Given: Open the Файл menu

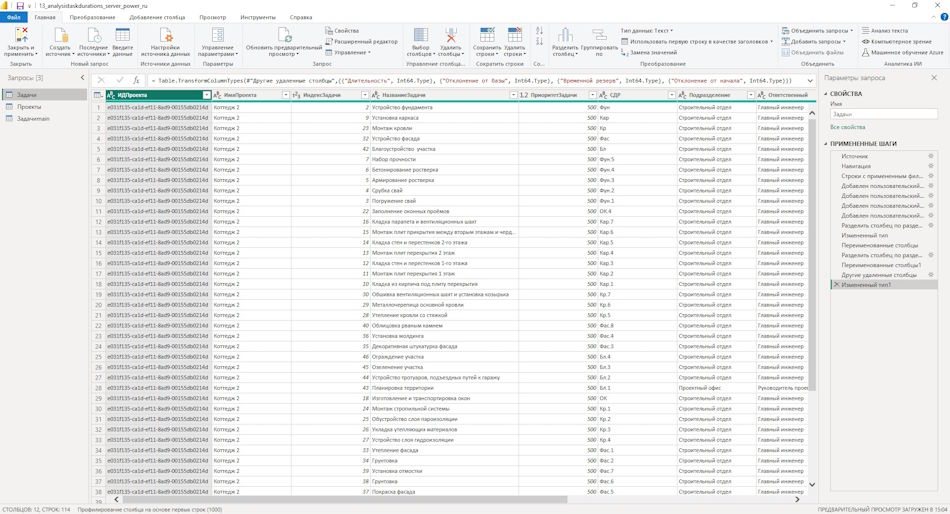Looking at the screenshot, I should click(x=13, y=17).
